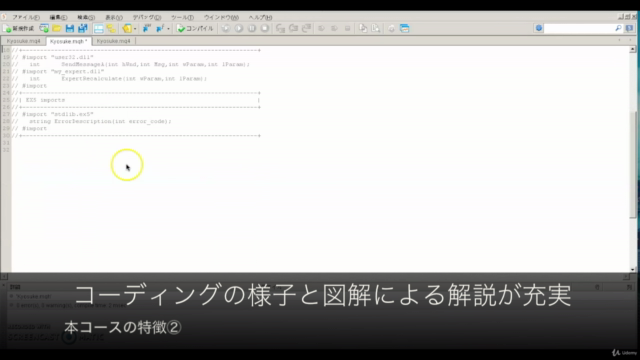Open the ツール menu
The image size is (640, 360).
(182, 18)
